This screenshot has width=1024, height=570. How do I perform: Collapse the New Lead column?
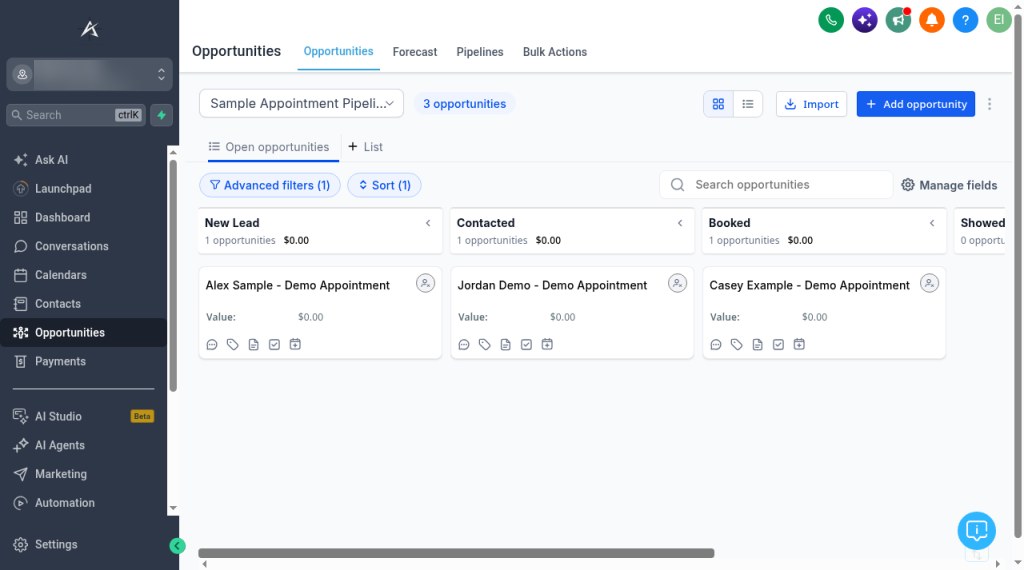pos(428,223)
